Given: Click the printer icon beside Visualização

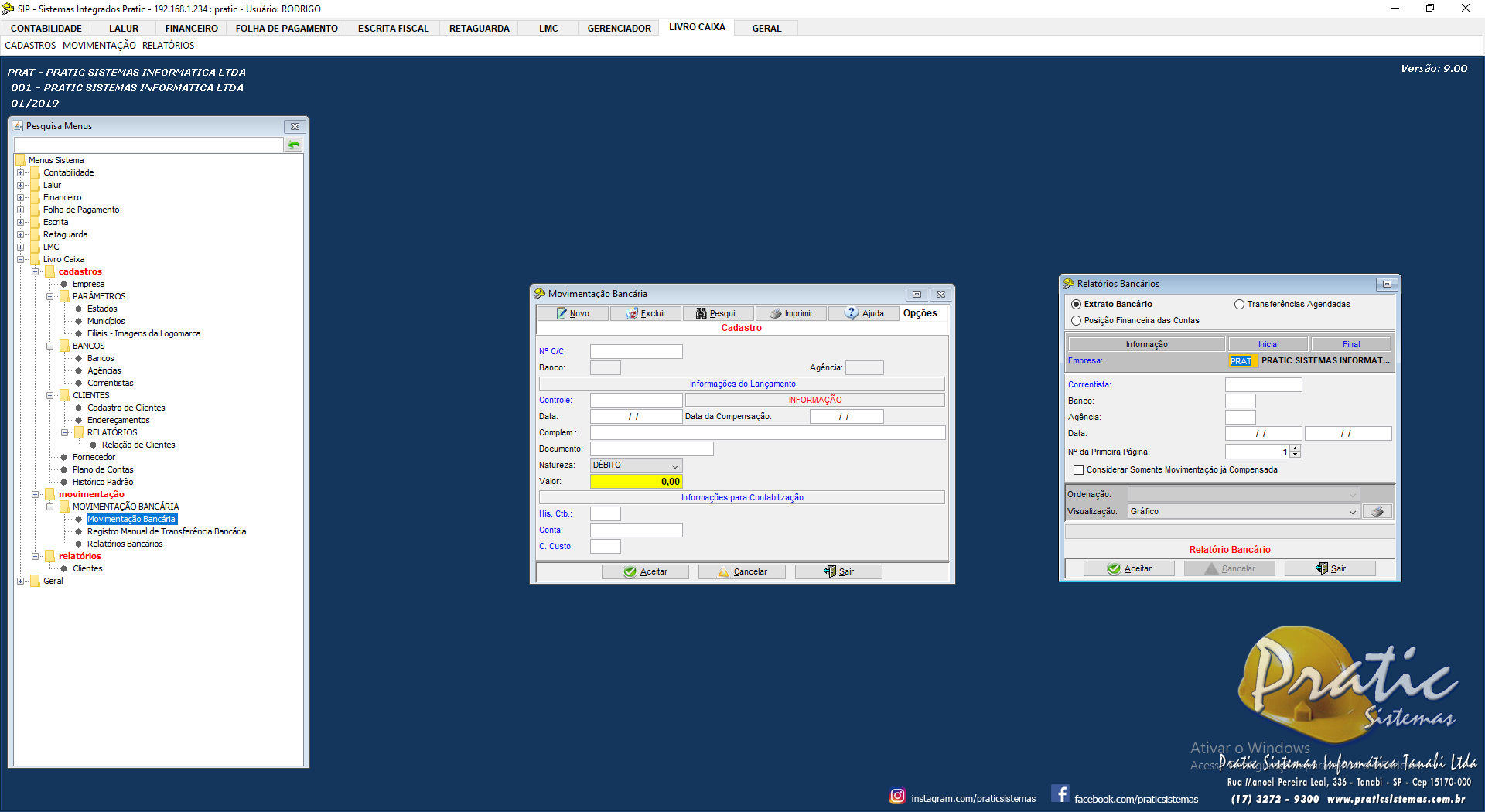Looking at the screenshot, I should click(x=1377, y=512).
